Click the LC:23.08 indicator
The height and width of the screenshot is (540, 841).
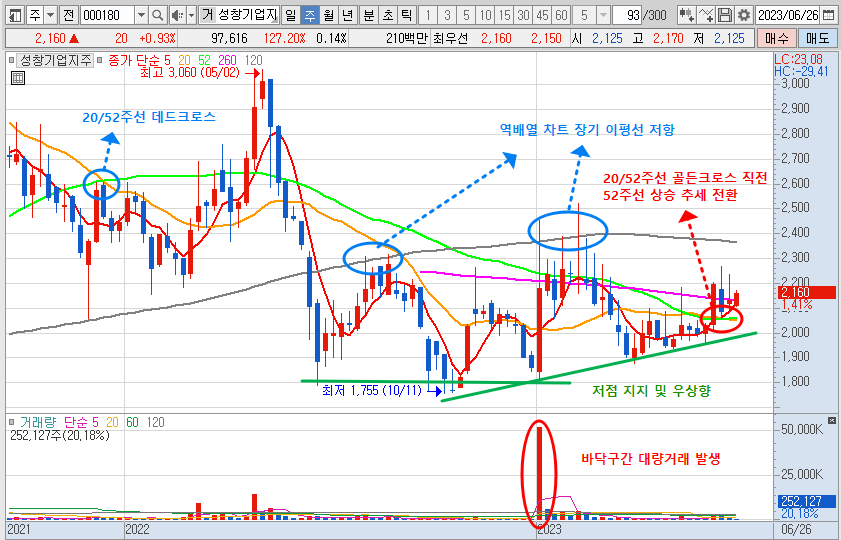[799, 60]
